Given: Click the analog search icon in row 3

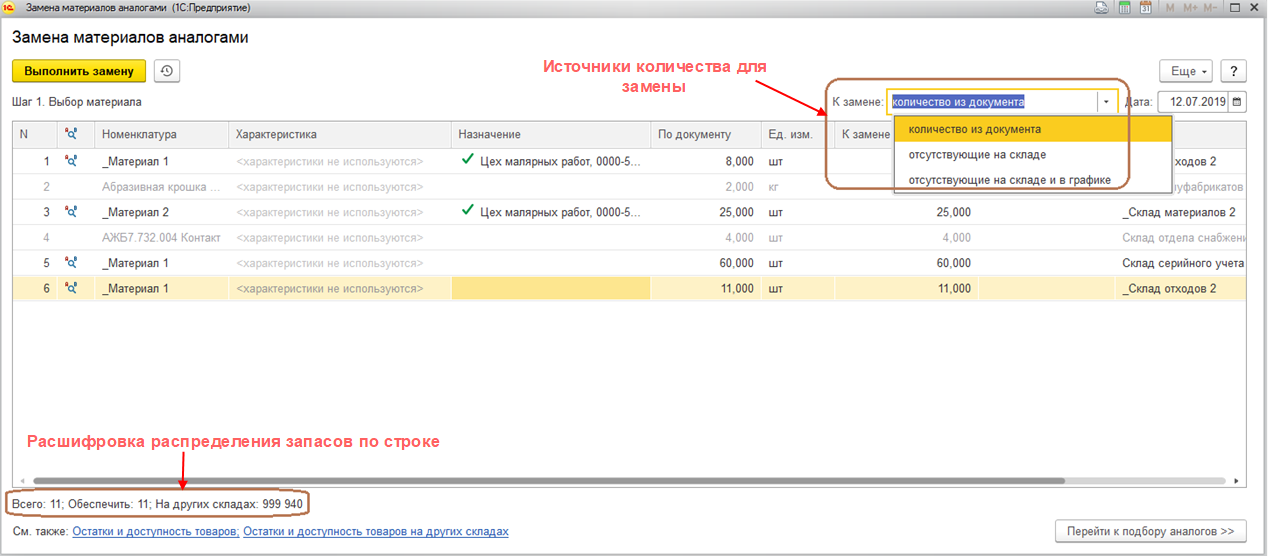Looking at the screenshot, I should point(71,212).
